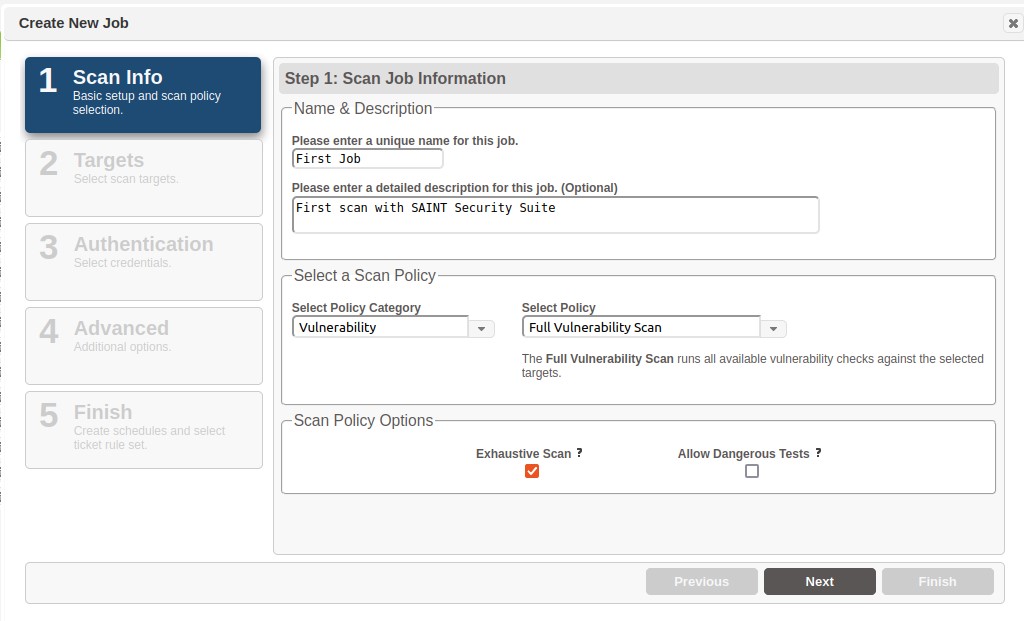Image resolution: width=1024 pixels, height=621 pixels.
Task: Click the unique job name input field
Action: [x=367, y=159]
